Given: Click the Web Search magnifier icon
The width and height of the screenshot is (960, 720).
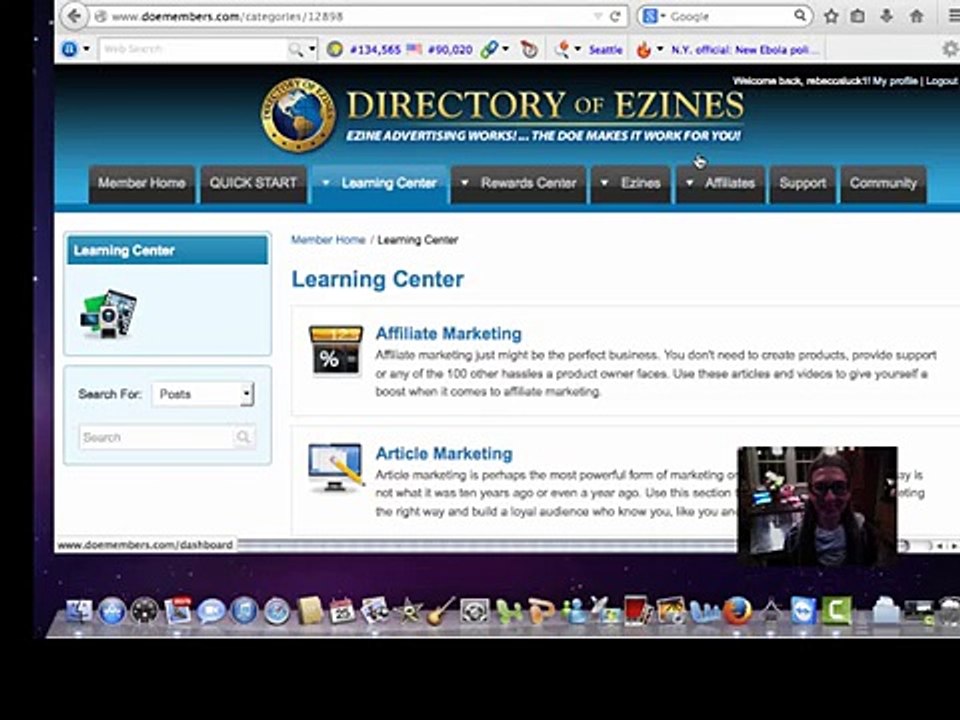Looking at the screenshot, I should (295, 49).
